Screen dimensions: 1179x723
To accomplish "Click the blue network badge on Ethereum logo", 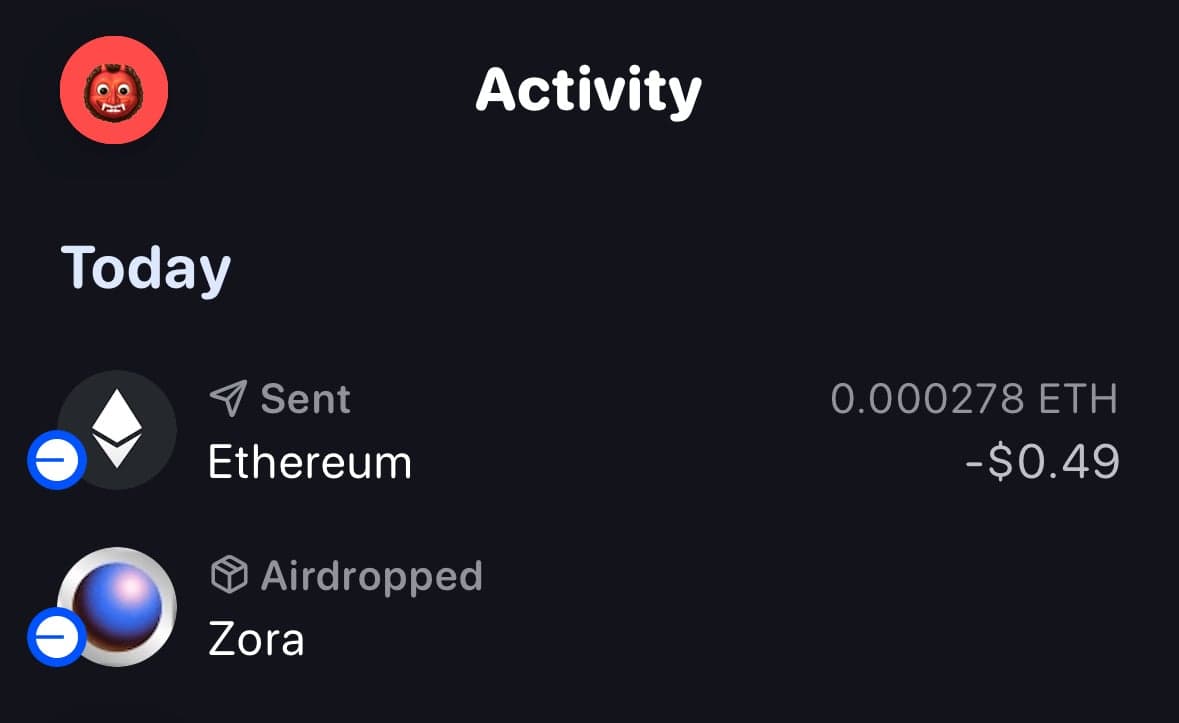I will click(57, 460).
